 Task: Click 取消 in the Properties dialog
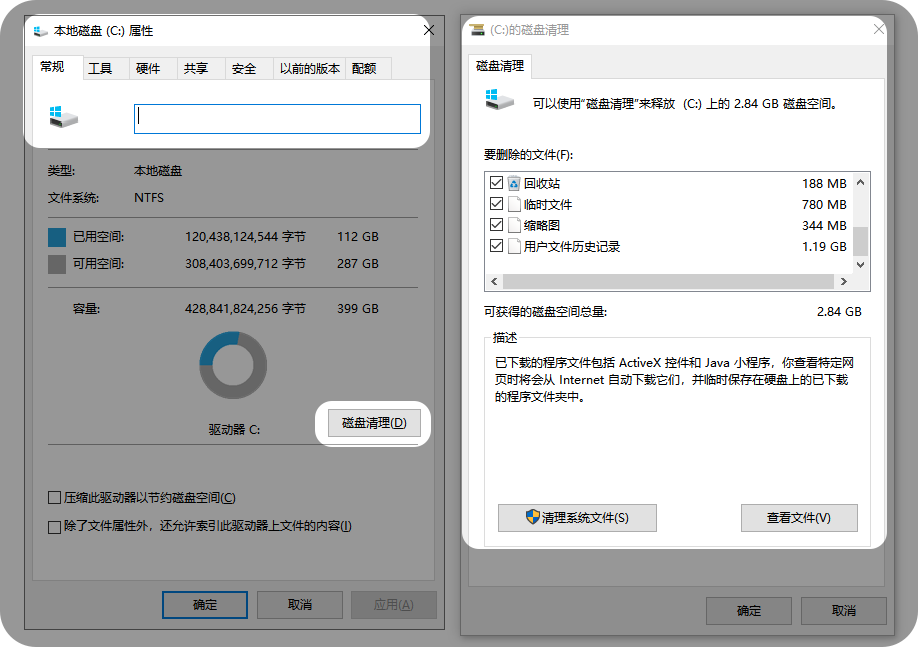300,605
